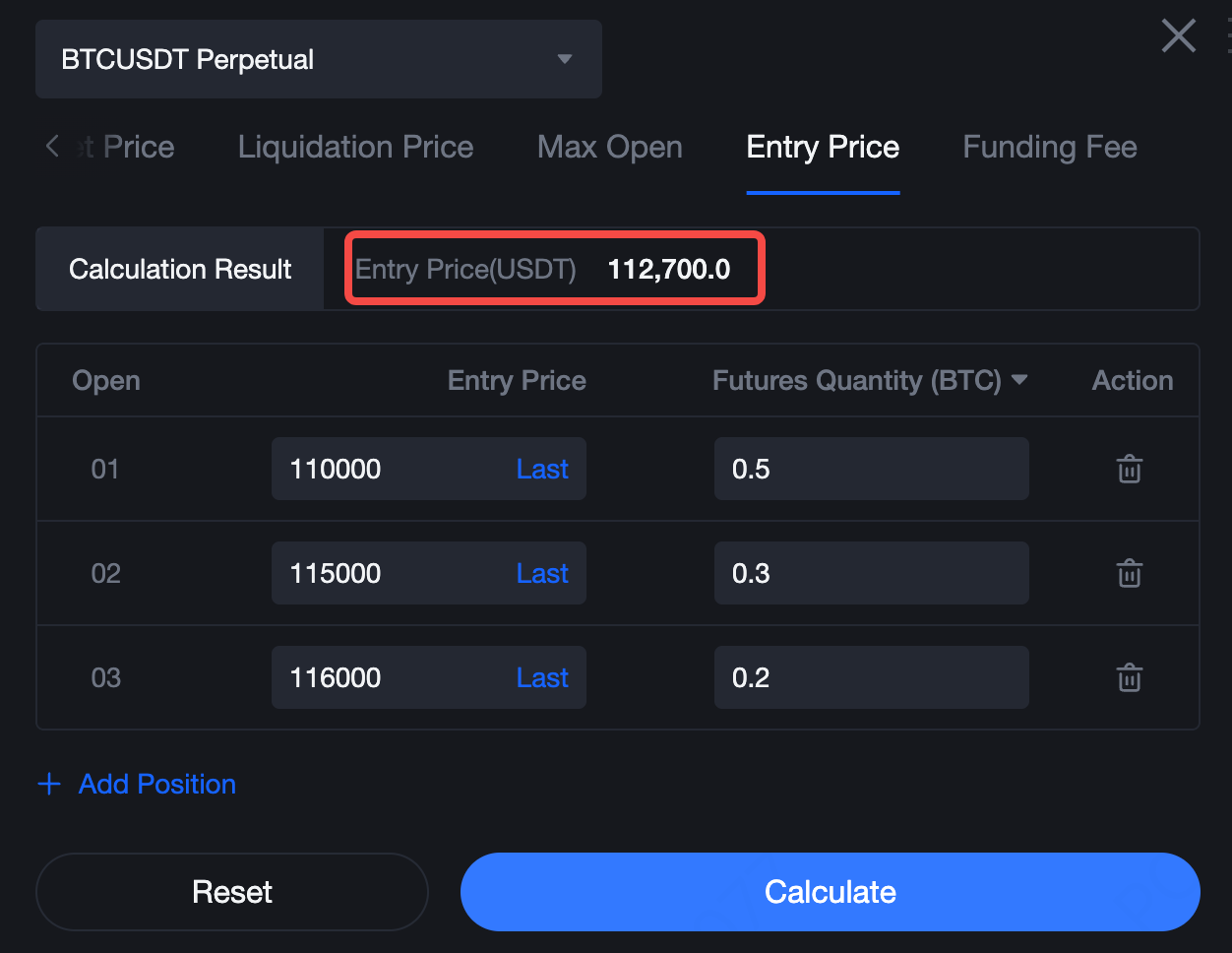The height and width of the screenshot is (953, 1232).
Task: Use Last price for row 01
Action: click(x=542, y=469)
